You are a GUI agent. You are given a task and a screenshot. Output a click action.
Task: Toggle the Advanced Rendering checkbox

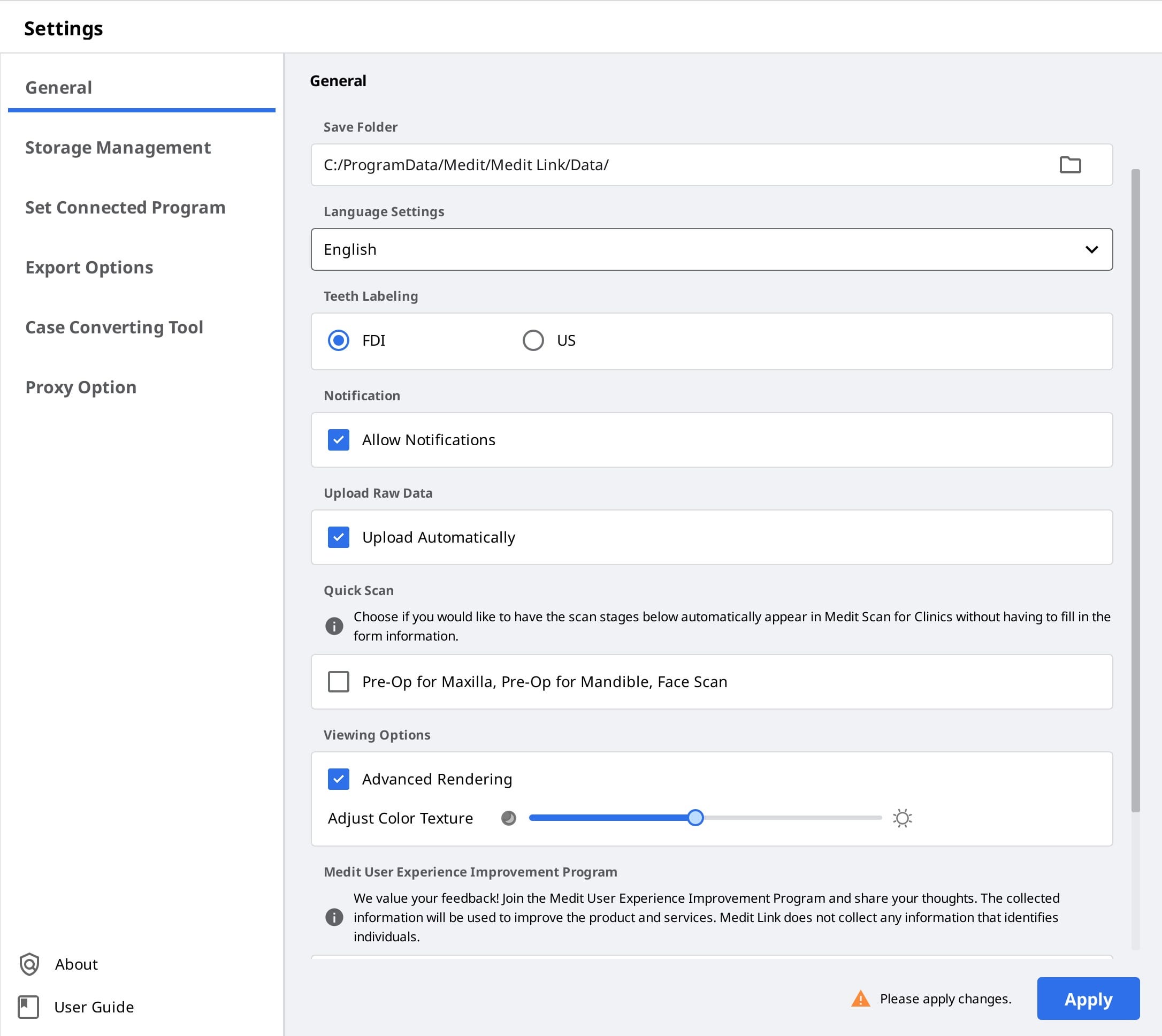coord(339,779)
